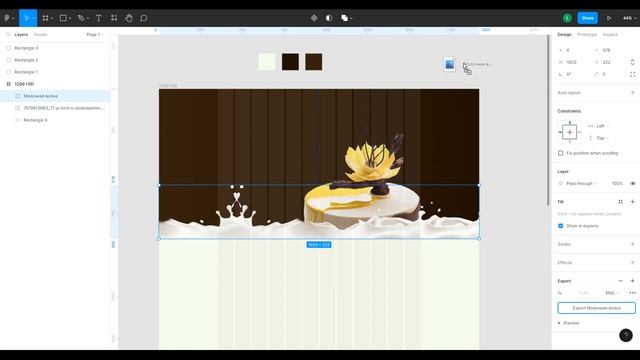Open the Figma main menu icon
Viewport: 640px width, 360px height.
tap(7, 18)
